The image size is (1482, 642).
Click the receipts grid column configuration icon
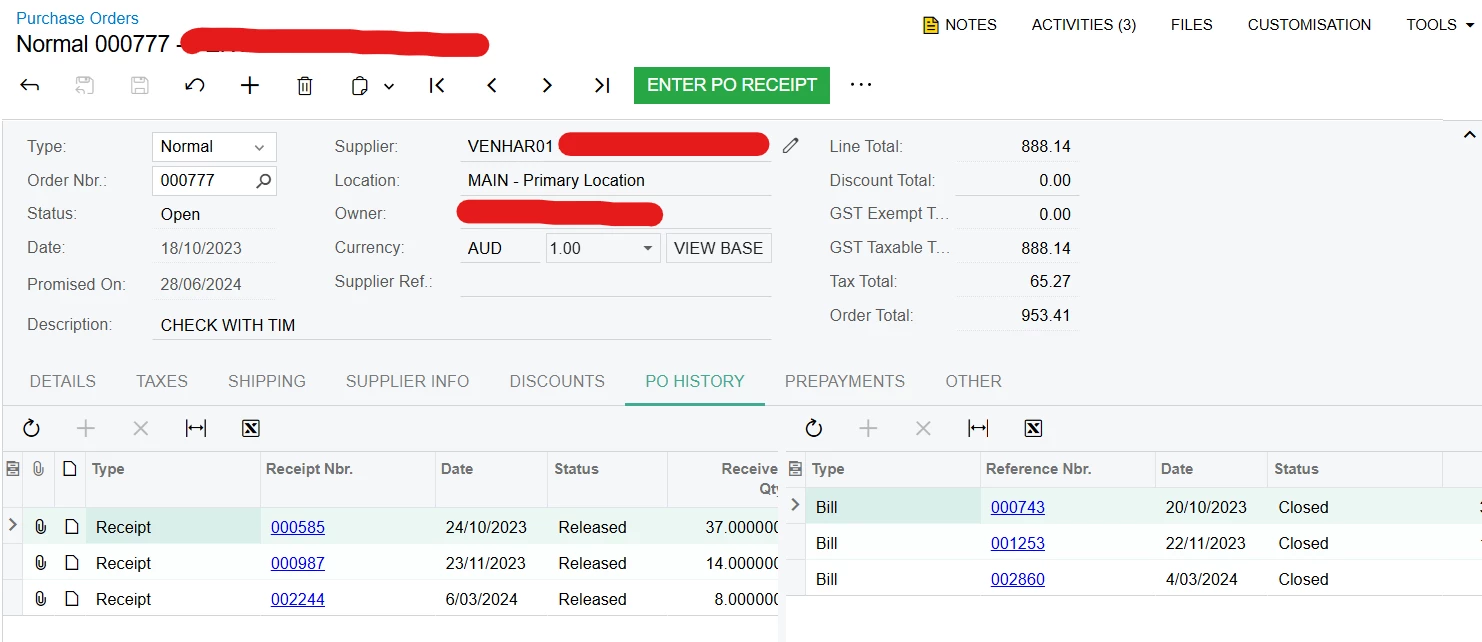pos(12,469)
